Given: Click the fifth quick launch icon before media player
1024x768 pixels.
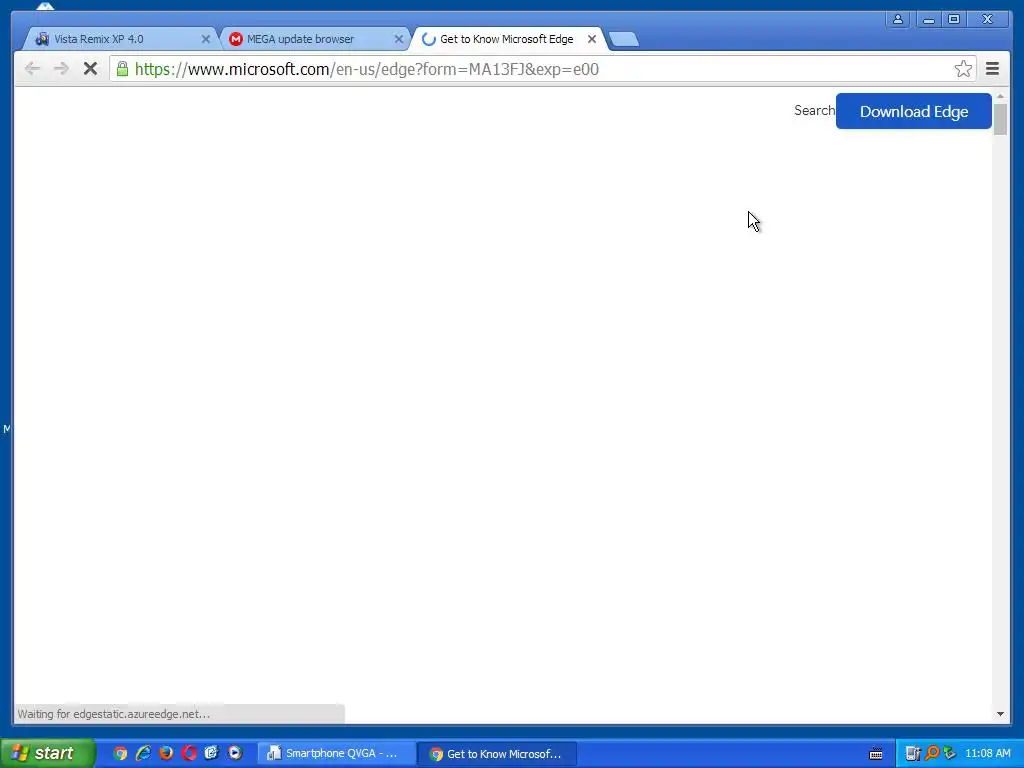Looking at the screenshot, I should [212, 753].
